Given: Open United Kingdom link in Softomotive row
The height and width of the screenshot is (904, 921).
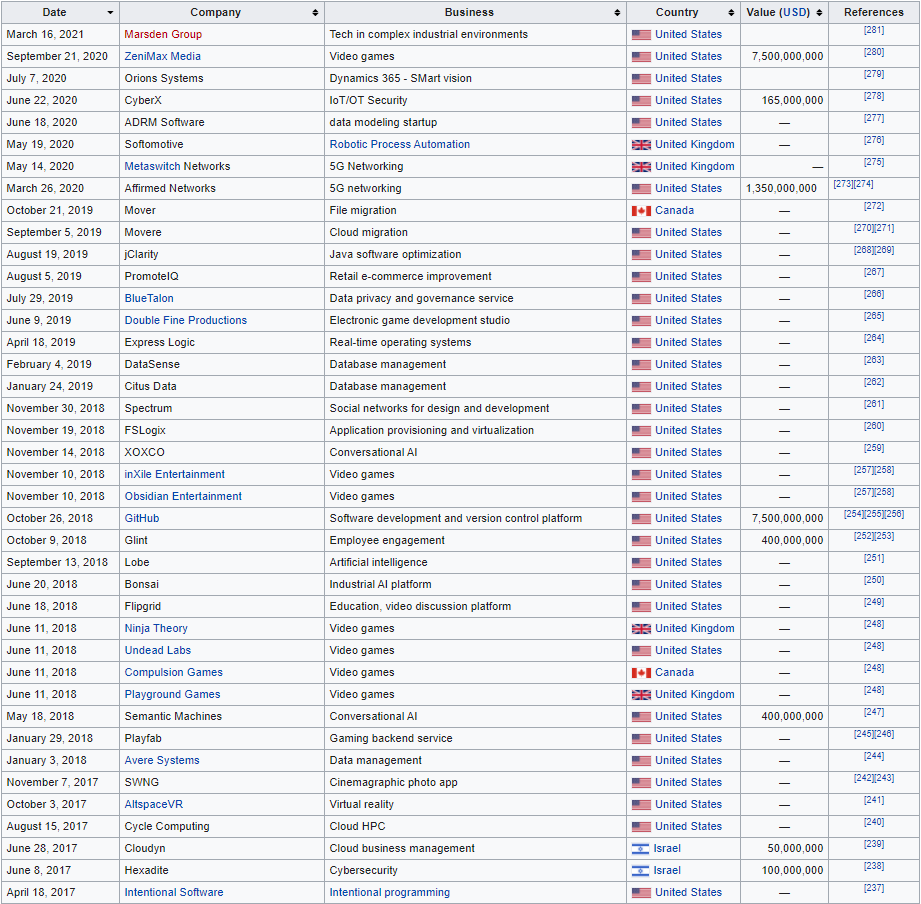Looking at the screenshot, I should (695, 144).
